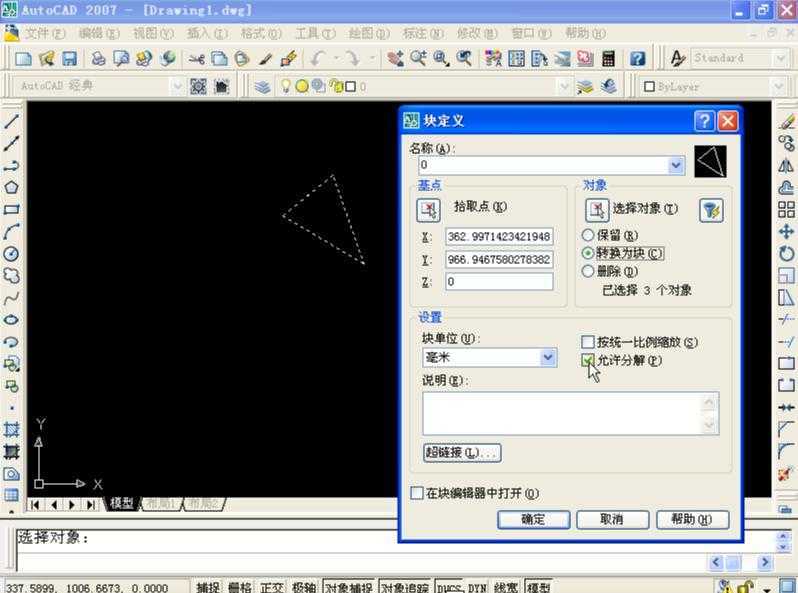Click the Plot print icon
This screenshot has width=798, height=593.
click(98, 59)
